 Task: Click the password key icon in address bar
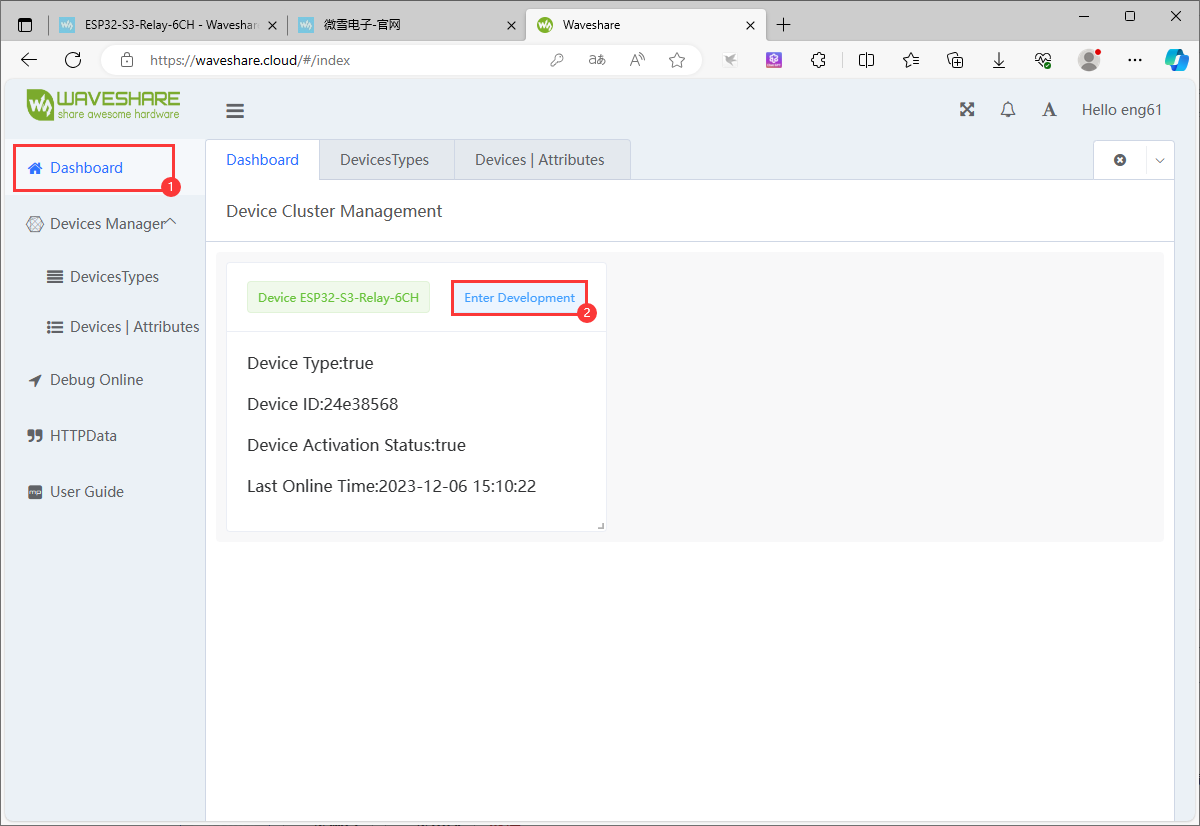[x=557, y=60]
